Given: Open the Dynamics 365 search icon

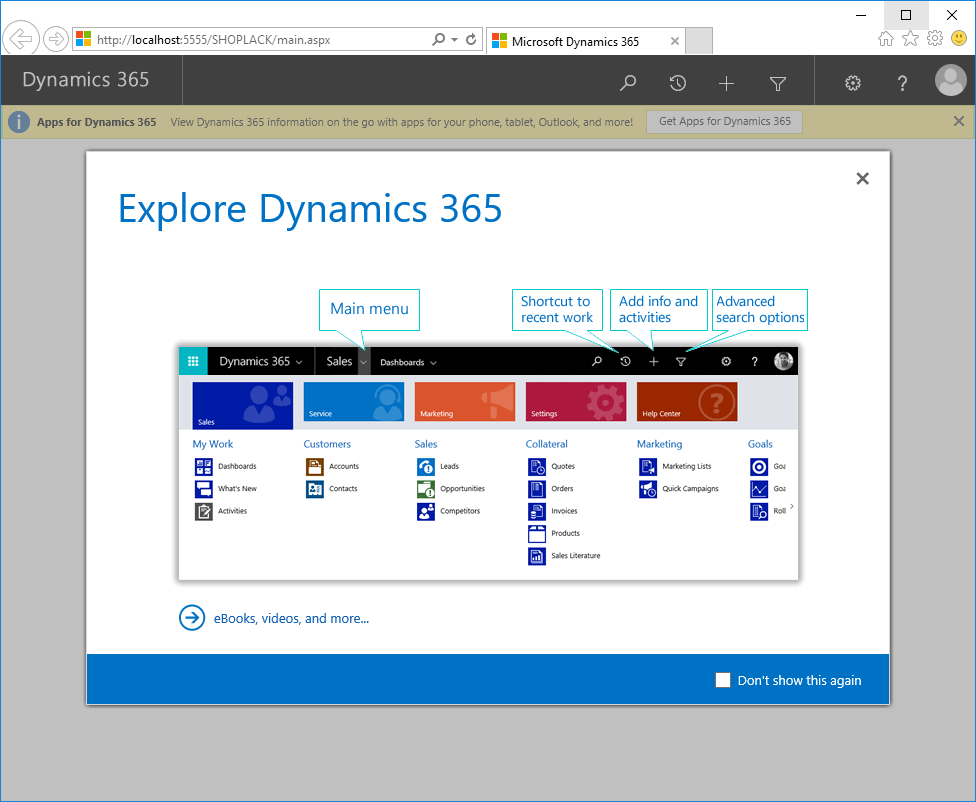Looking at the screenshot, I should click(628, 82).
